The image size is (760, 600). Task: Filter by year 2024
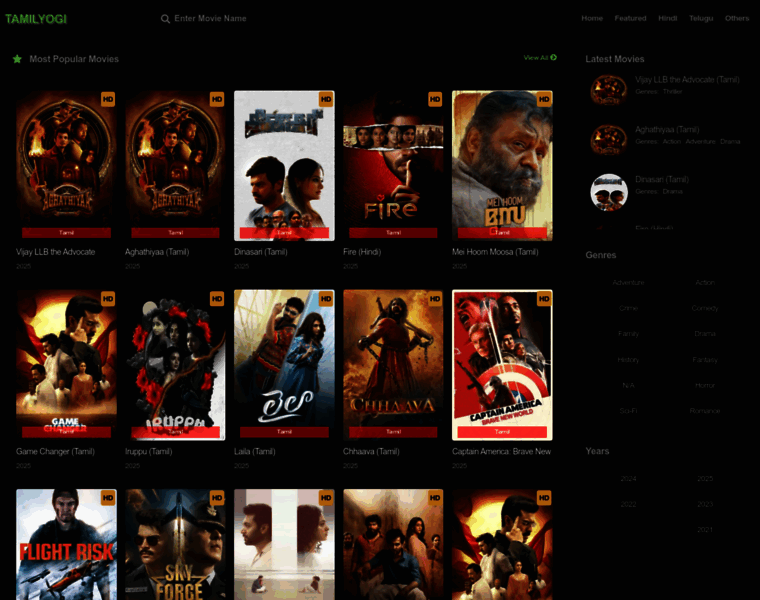(628, 479)
